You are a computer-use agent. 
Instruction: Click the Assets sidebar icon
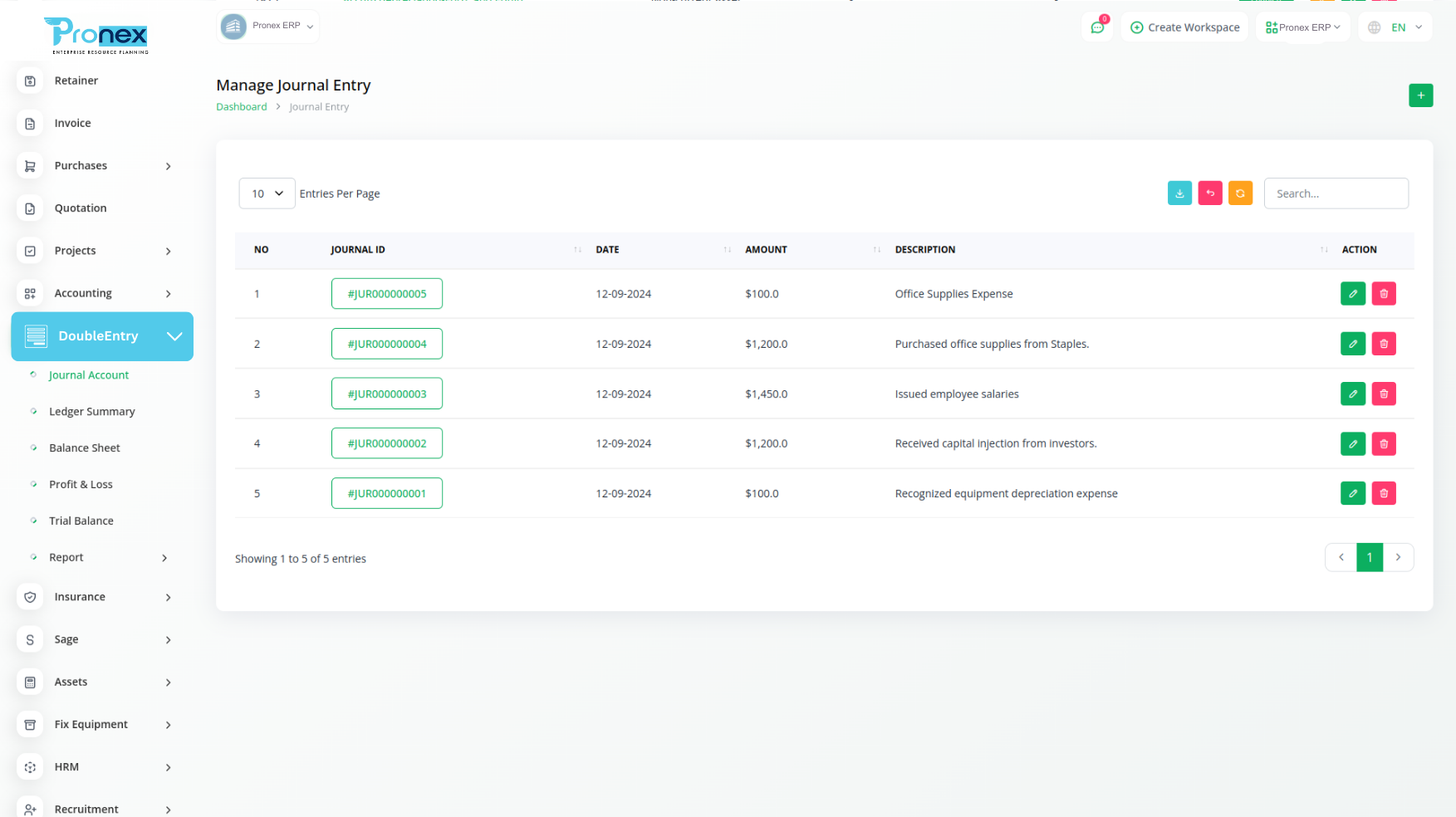tap(30, 682)
